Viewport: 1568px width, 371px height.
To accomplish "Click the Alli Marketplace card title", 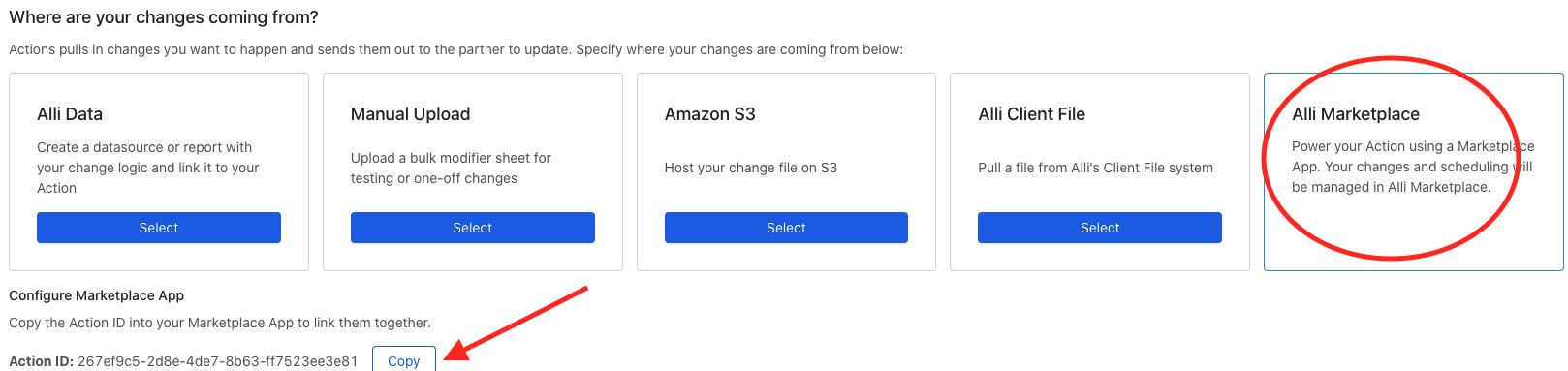I will (1356, 114).
